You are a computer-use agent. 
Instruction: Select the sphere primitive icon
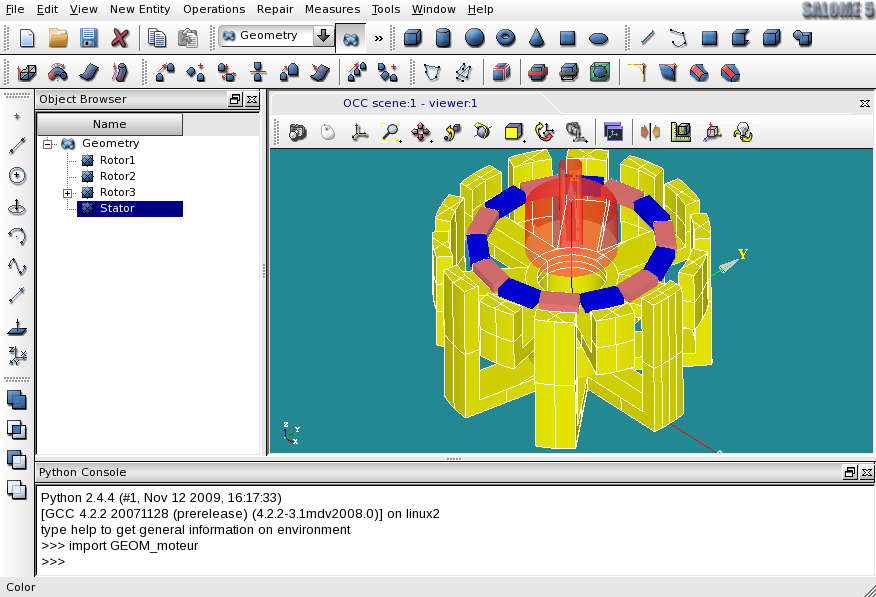pos(474,38)
